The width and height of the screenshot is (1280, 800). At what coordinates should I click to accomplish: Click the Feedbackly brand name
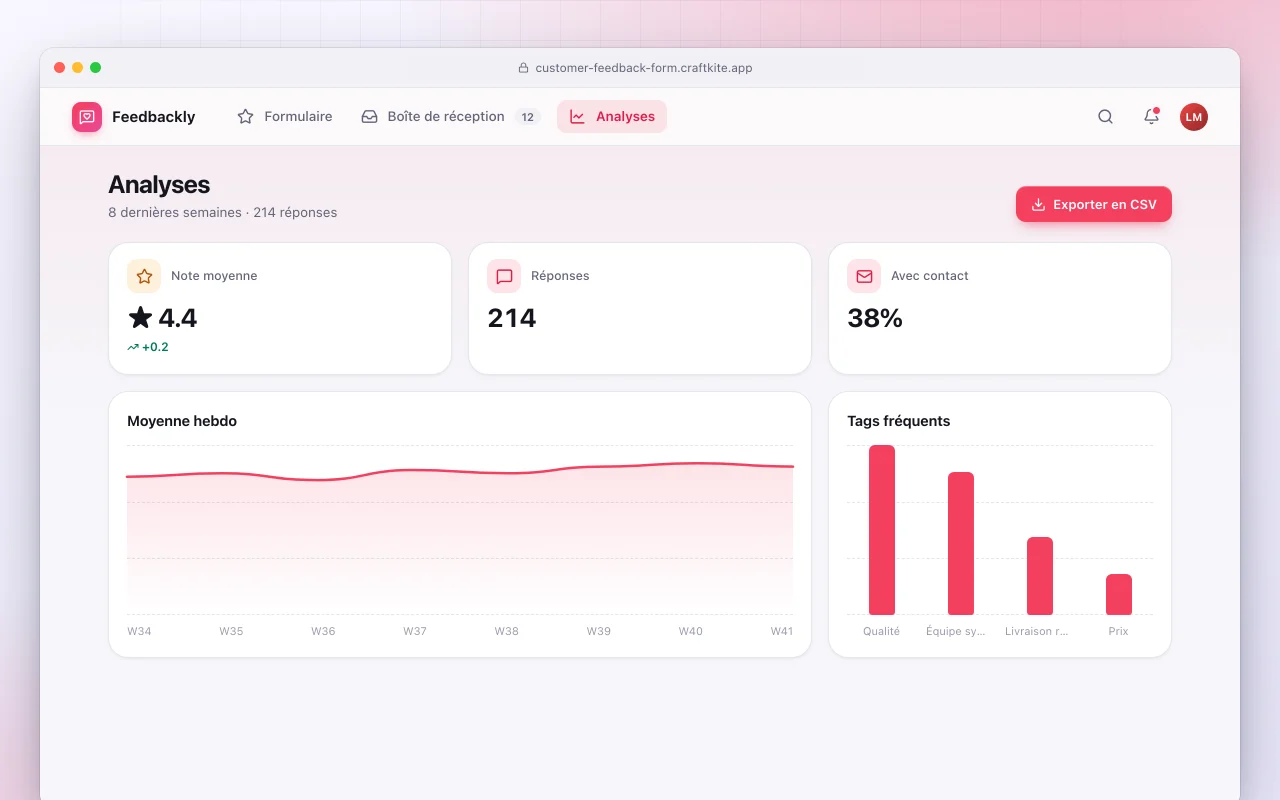tap(154, 117)
